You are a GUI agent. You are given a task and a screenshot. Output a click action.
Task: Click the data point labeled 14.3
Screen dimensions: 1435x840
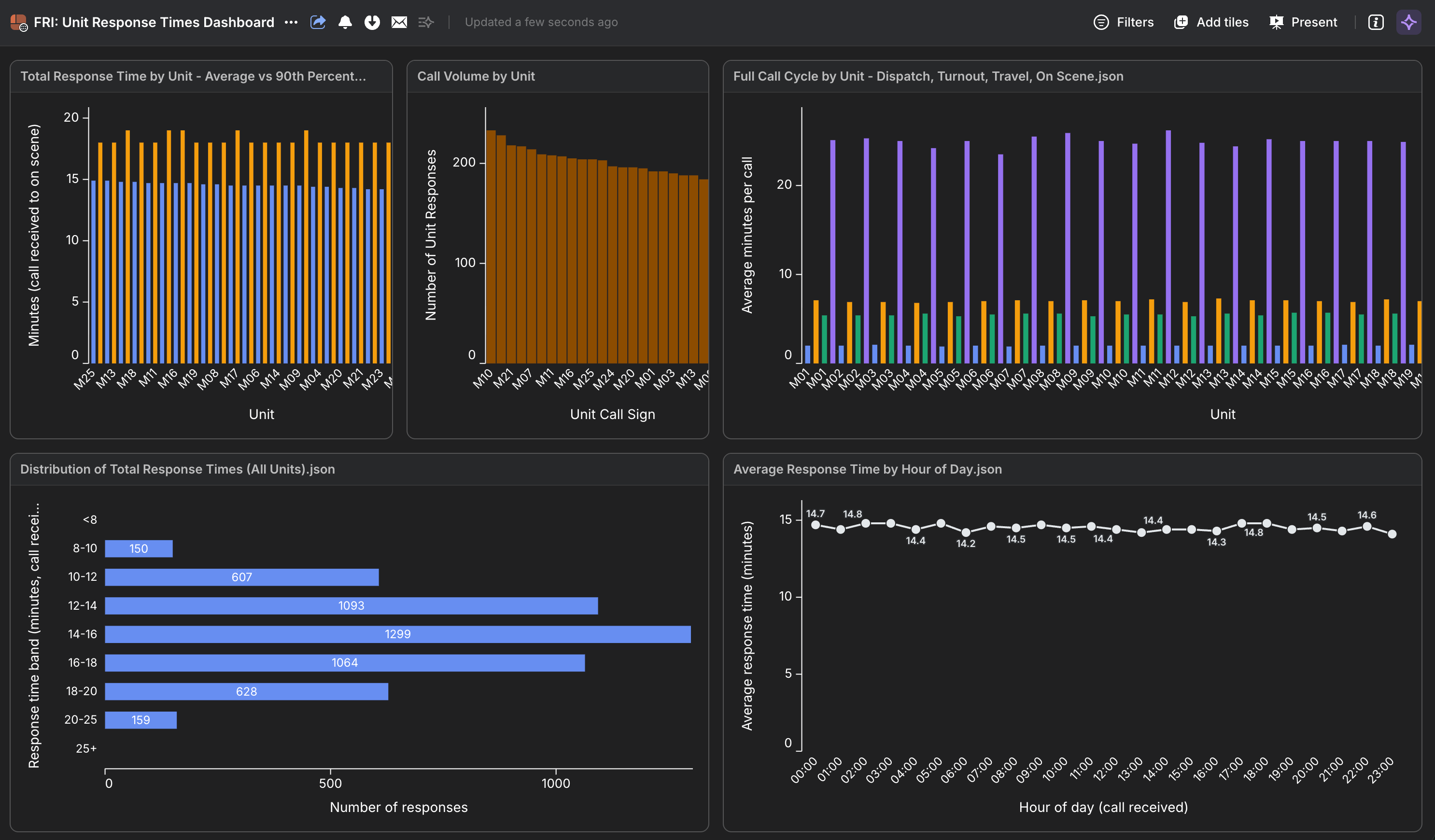(1216, 532)
